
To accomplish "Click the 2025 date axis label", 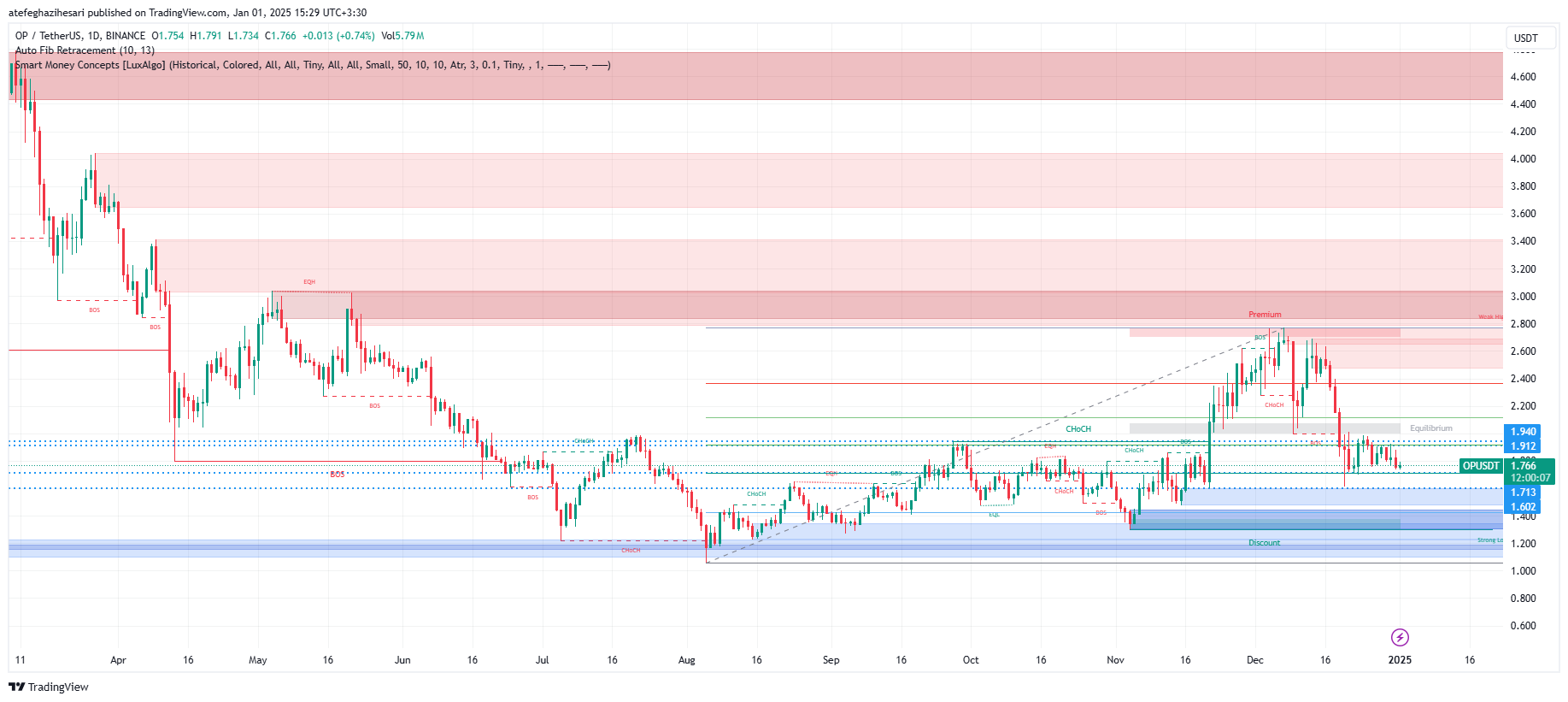I will click(1400, 660).
